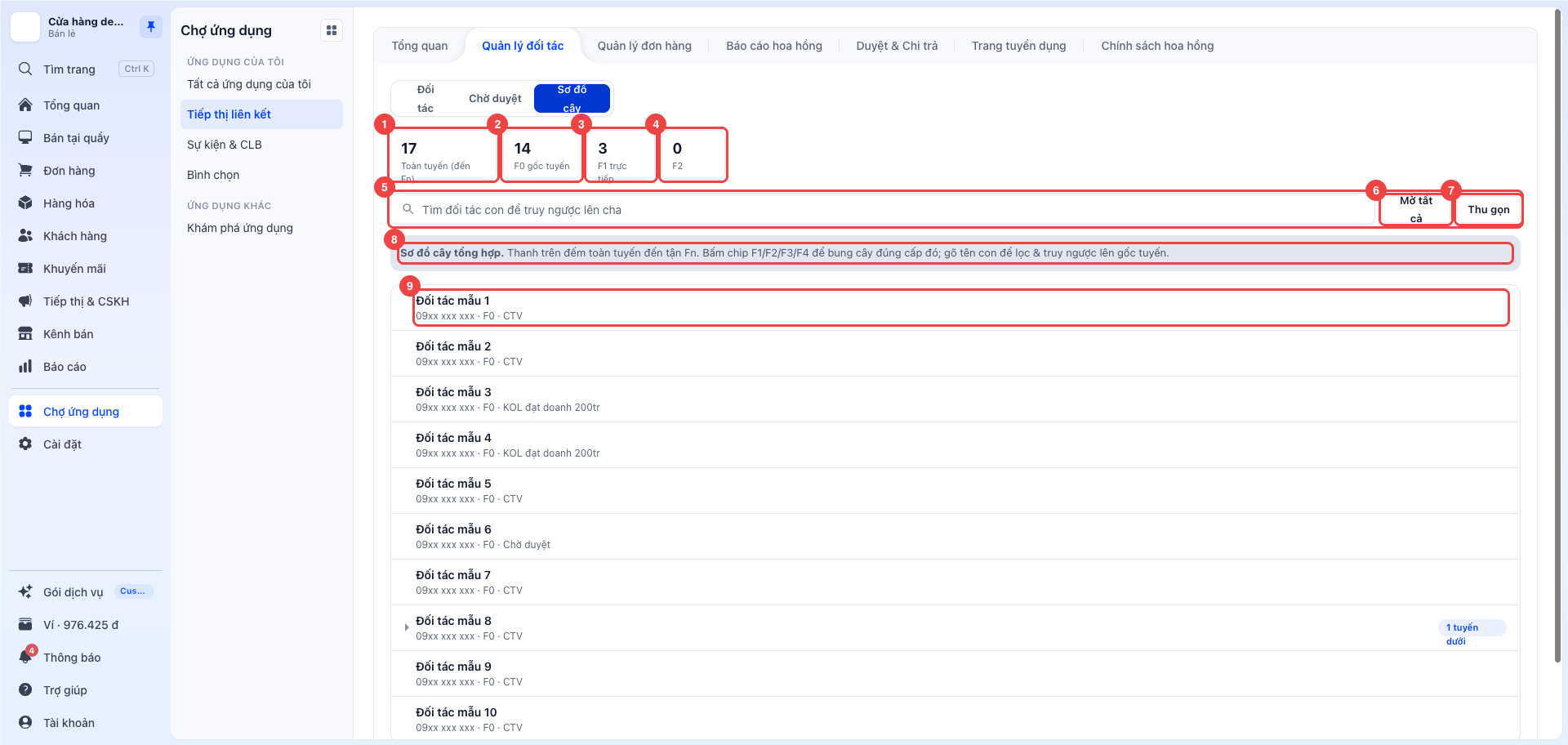Open Đơn hàng cart icon in sidebar
This screenshot has width=1568, height=745.
tap(25, 171)
